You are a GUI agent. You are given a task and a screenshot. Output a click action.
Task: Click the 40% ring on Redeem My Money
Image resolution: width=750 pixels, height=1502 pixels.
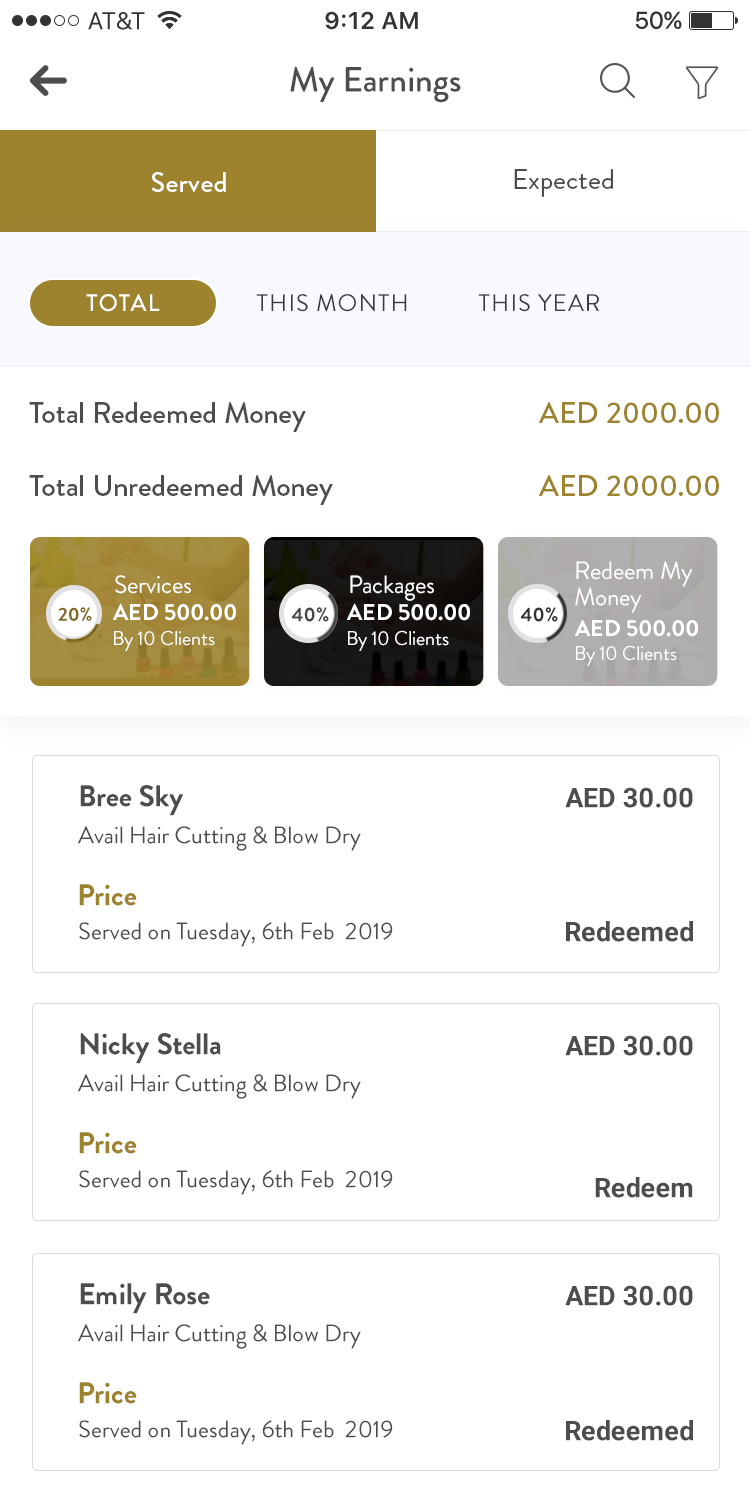tap(539, 614)
